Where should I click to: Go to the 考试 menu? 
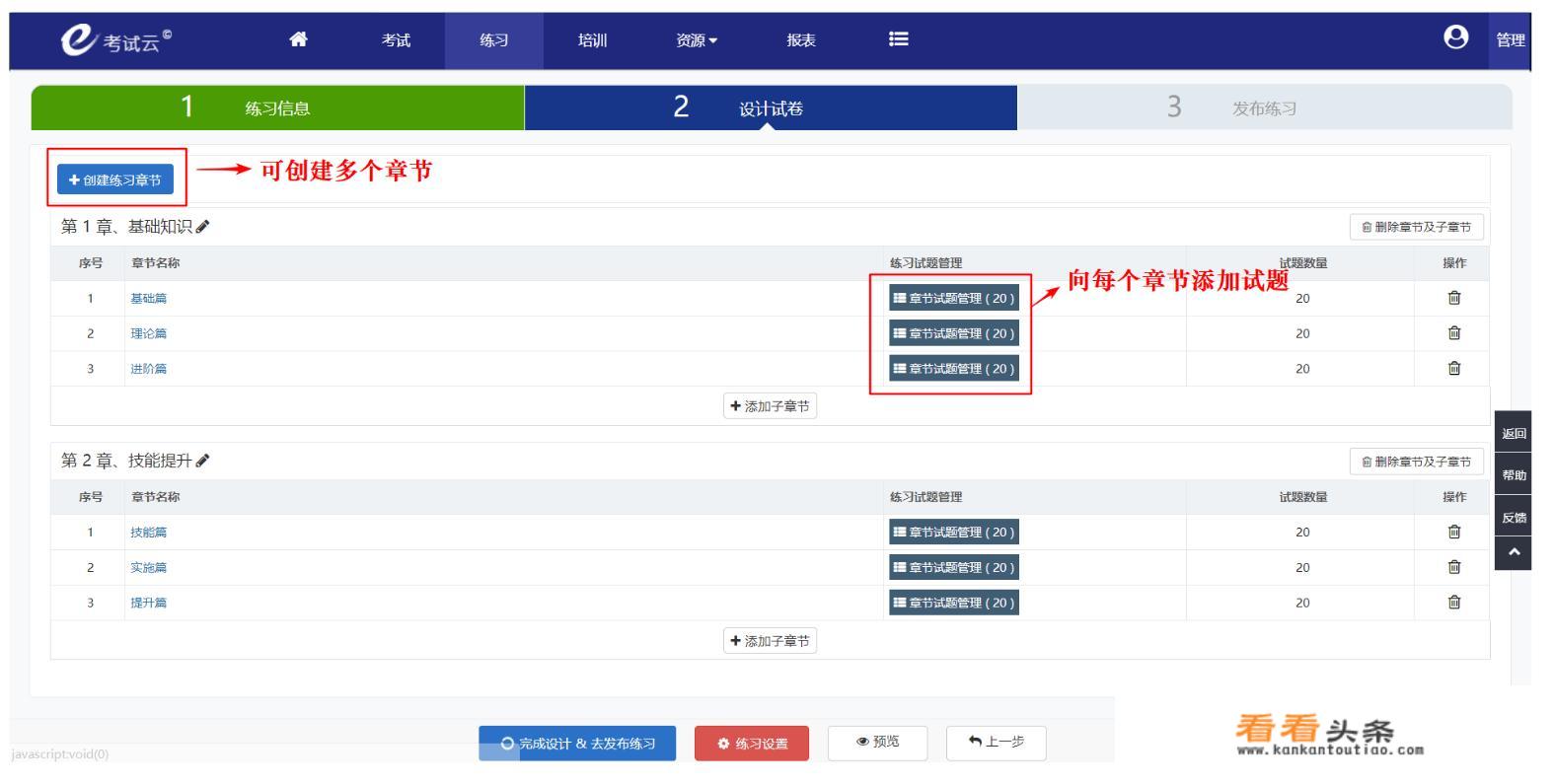[x=396, y=40]
